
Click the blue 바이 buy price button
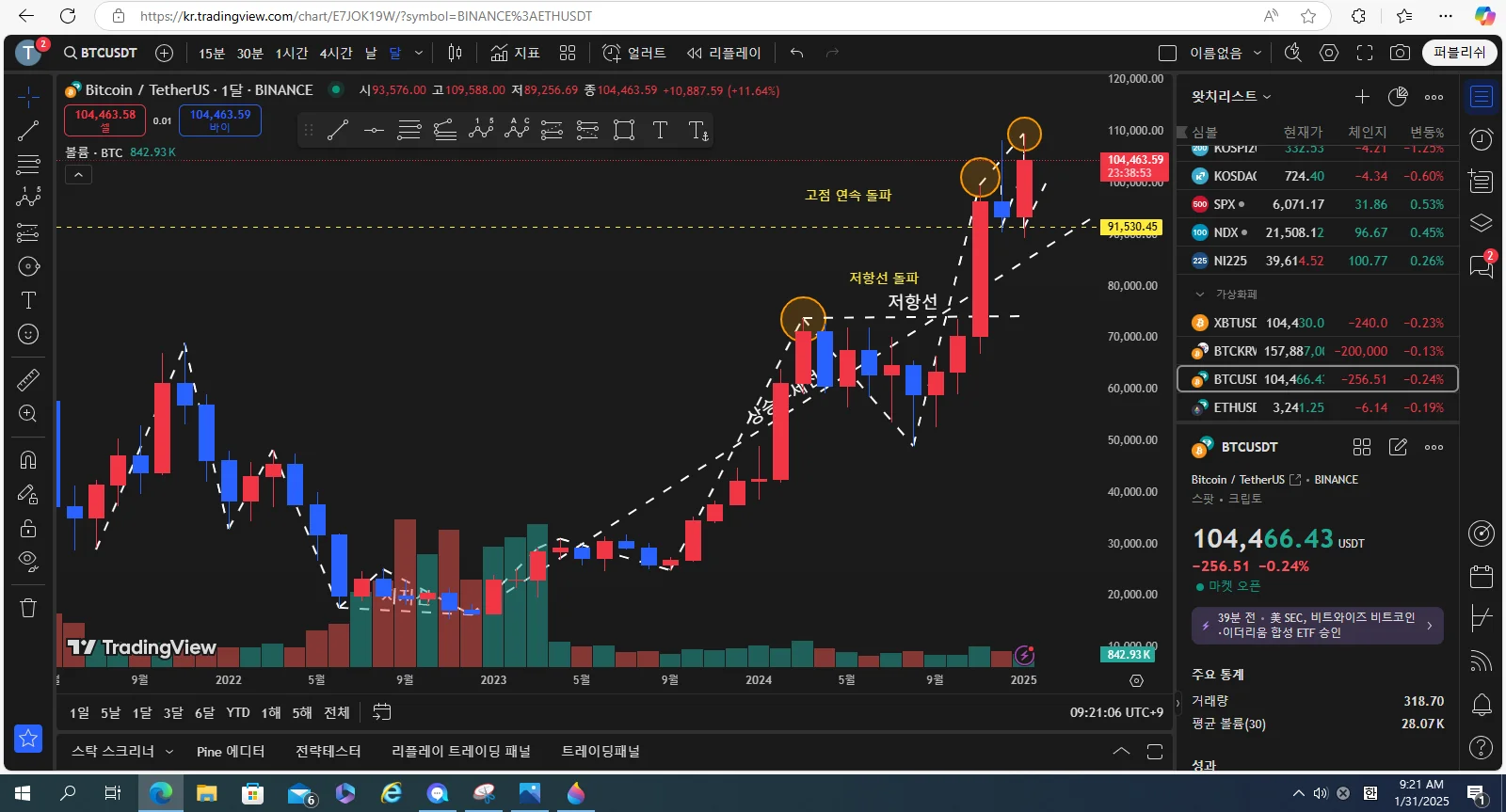click(220, 120)
